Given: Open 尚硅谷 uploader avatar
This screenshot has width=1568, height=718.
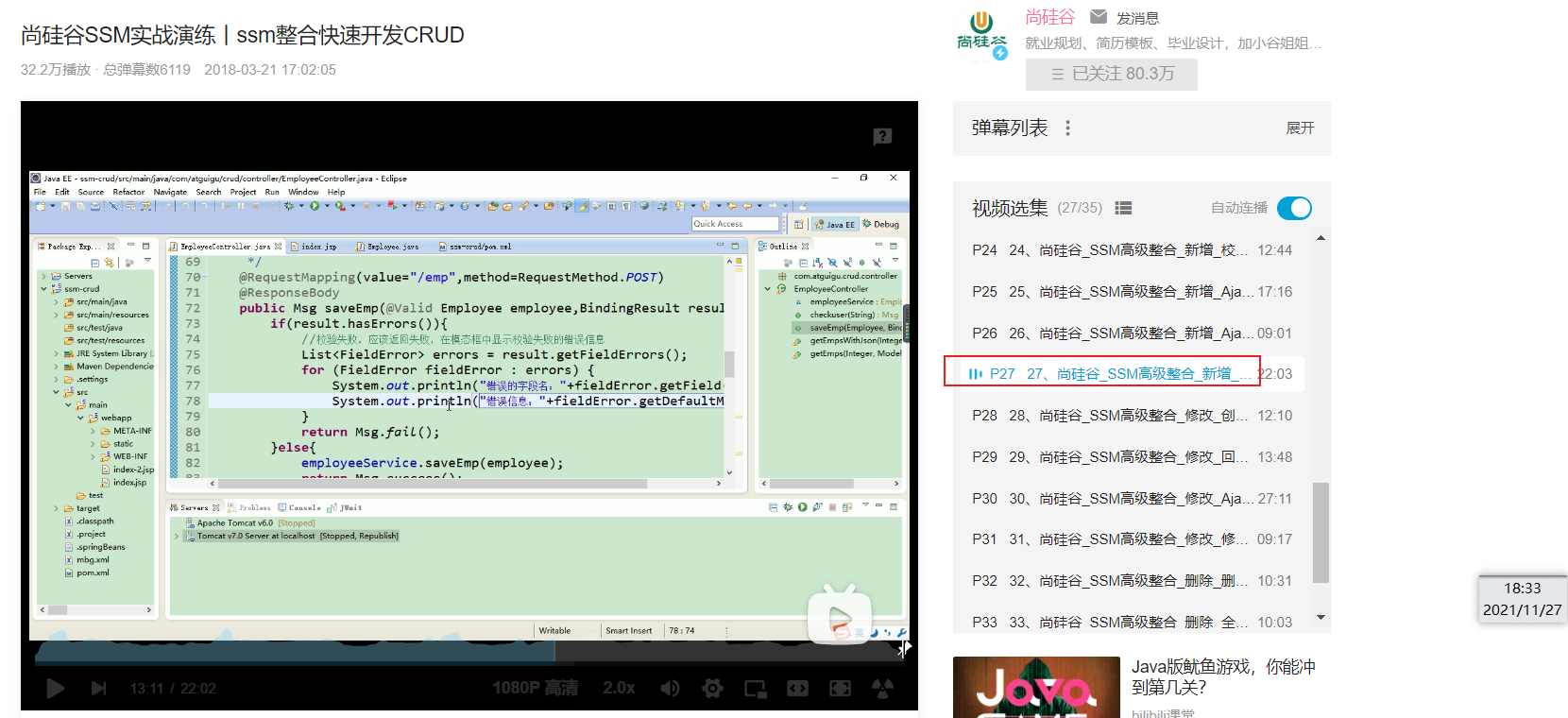Looking at the screenshot, I should pyautogui.click(x=982, y=34).
